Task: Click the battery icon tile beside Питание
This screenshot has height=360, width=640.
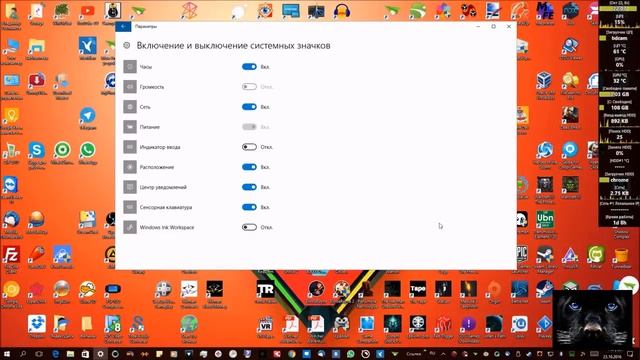Action: (x=130, y=127)
